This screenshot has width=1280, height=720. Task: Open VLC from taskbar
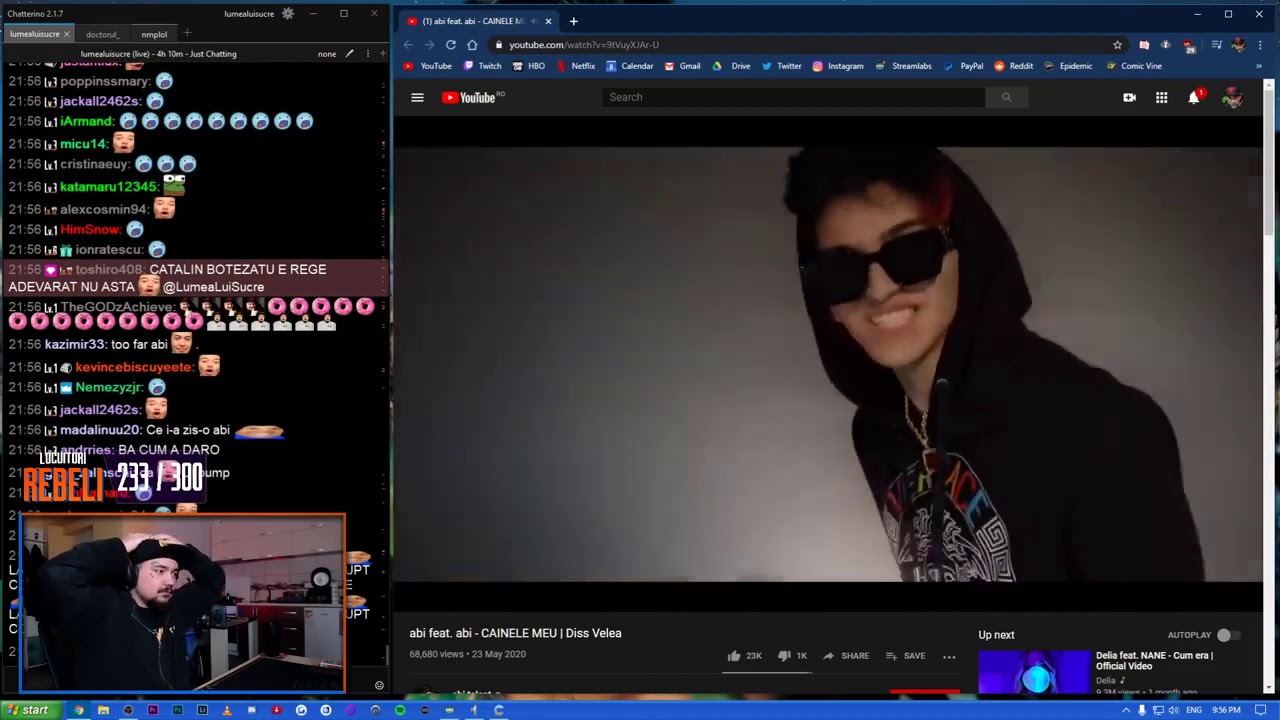click(x=227, y=710)
